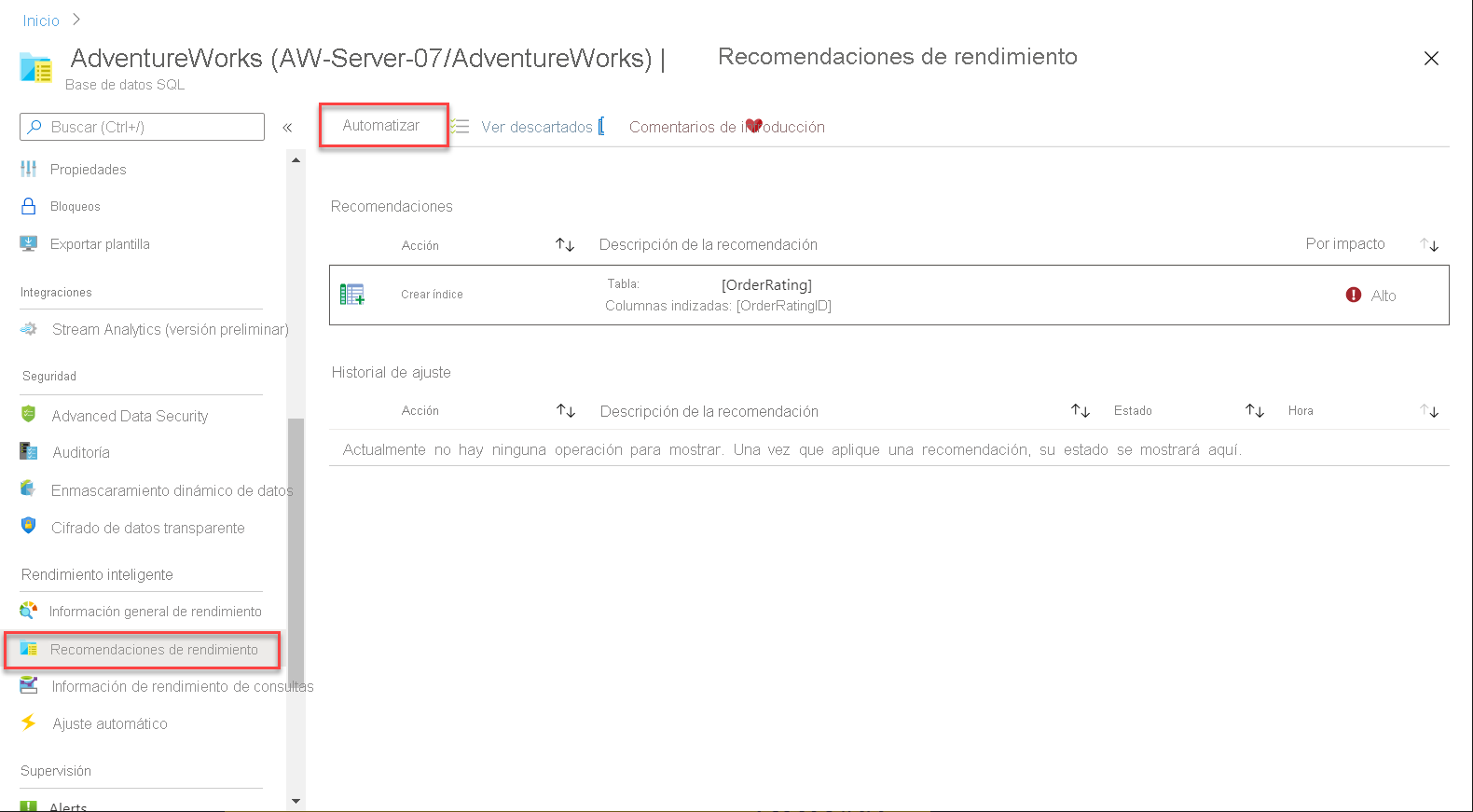The image size is (1473, 812).
Task: Open the Crear índice OrderRating recommendation row
Action: (x=888, y=295)
